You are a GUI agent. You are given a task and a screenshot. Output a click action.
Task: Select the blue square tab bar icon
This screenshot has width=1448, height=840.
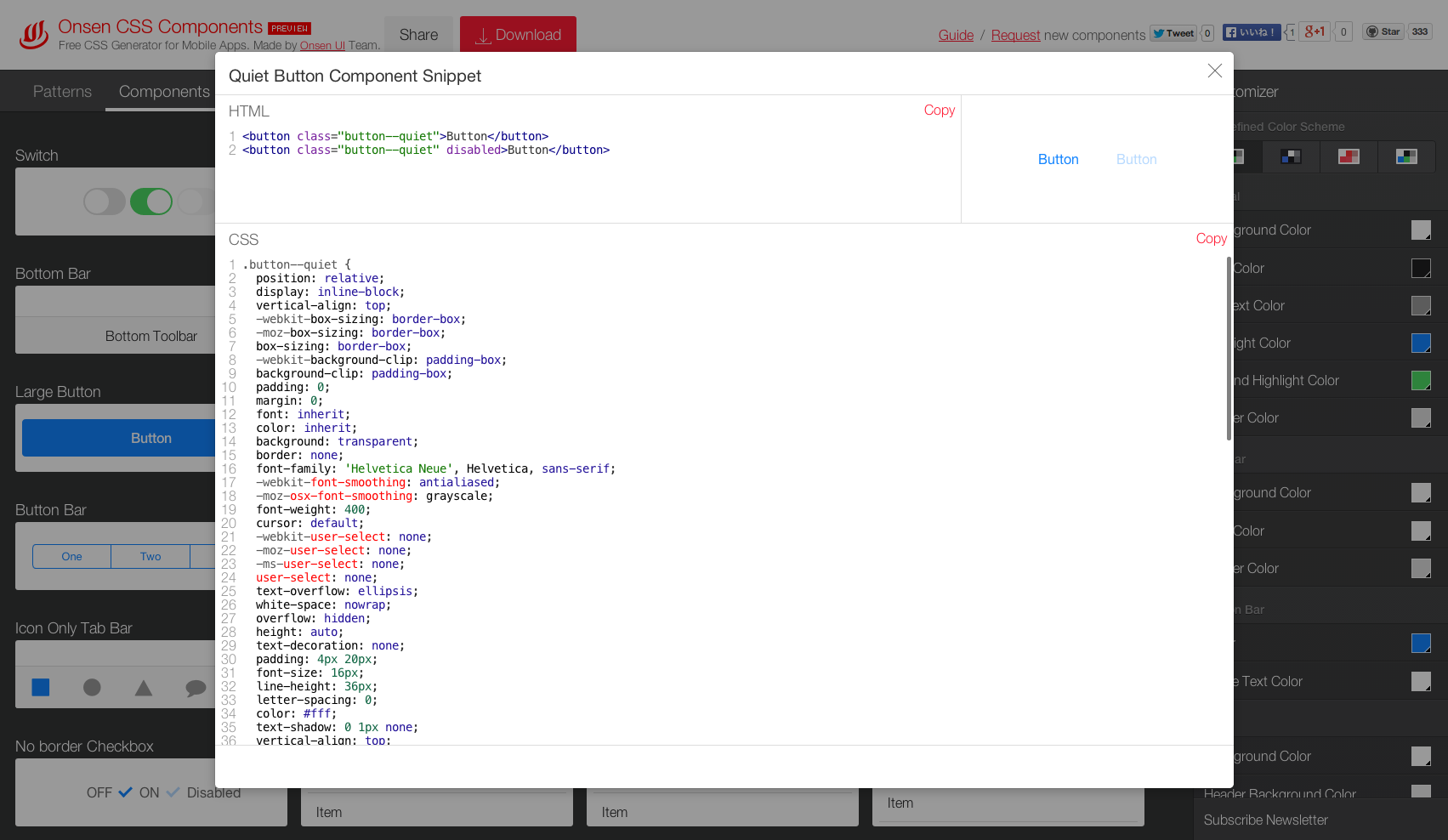pyautogui.click(x=41, y=688)
